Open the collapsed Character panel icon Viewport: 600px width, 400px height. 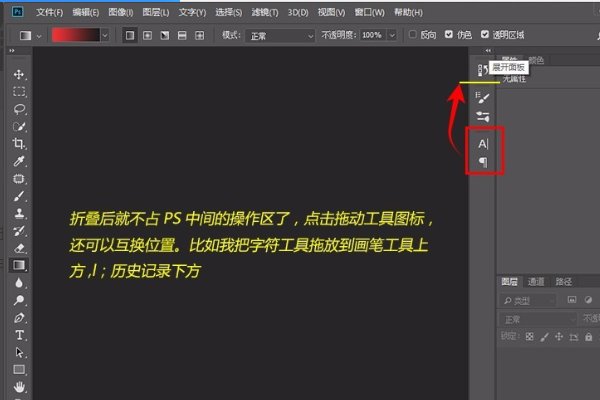pos(483,144)
